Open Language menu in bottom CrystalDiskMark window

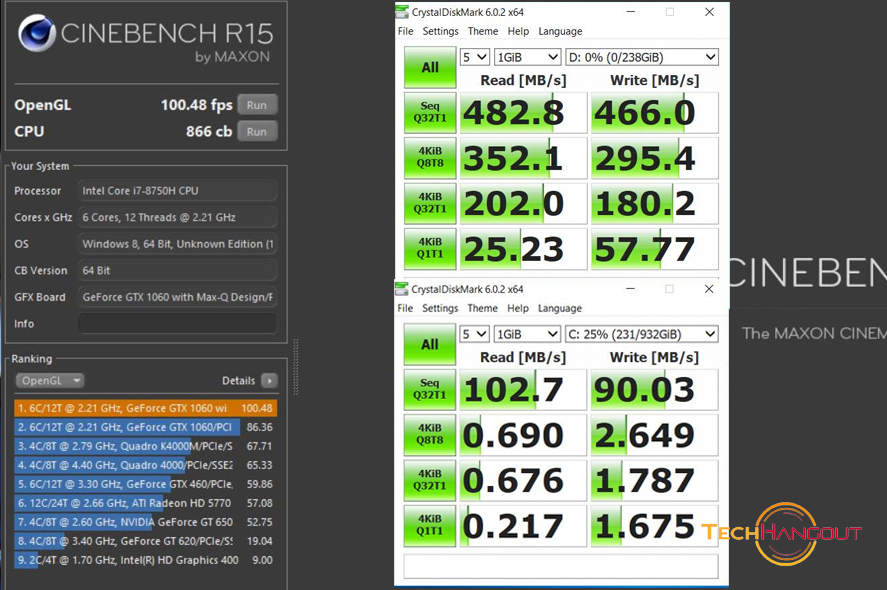pos(559,308)
